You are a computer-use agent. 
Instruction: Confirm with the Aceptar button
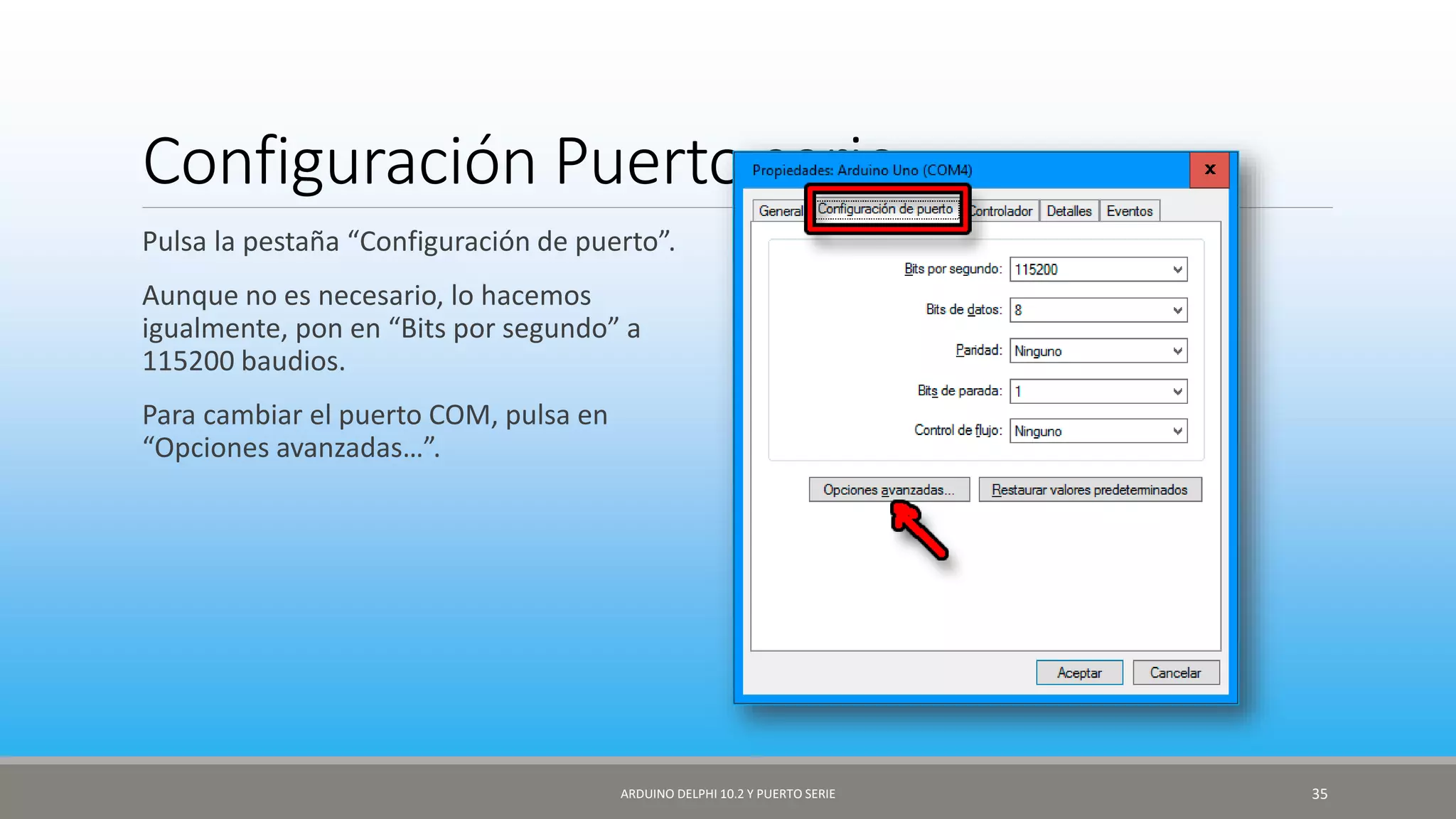(x=1079, y=673)
